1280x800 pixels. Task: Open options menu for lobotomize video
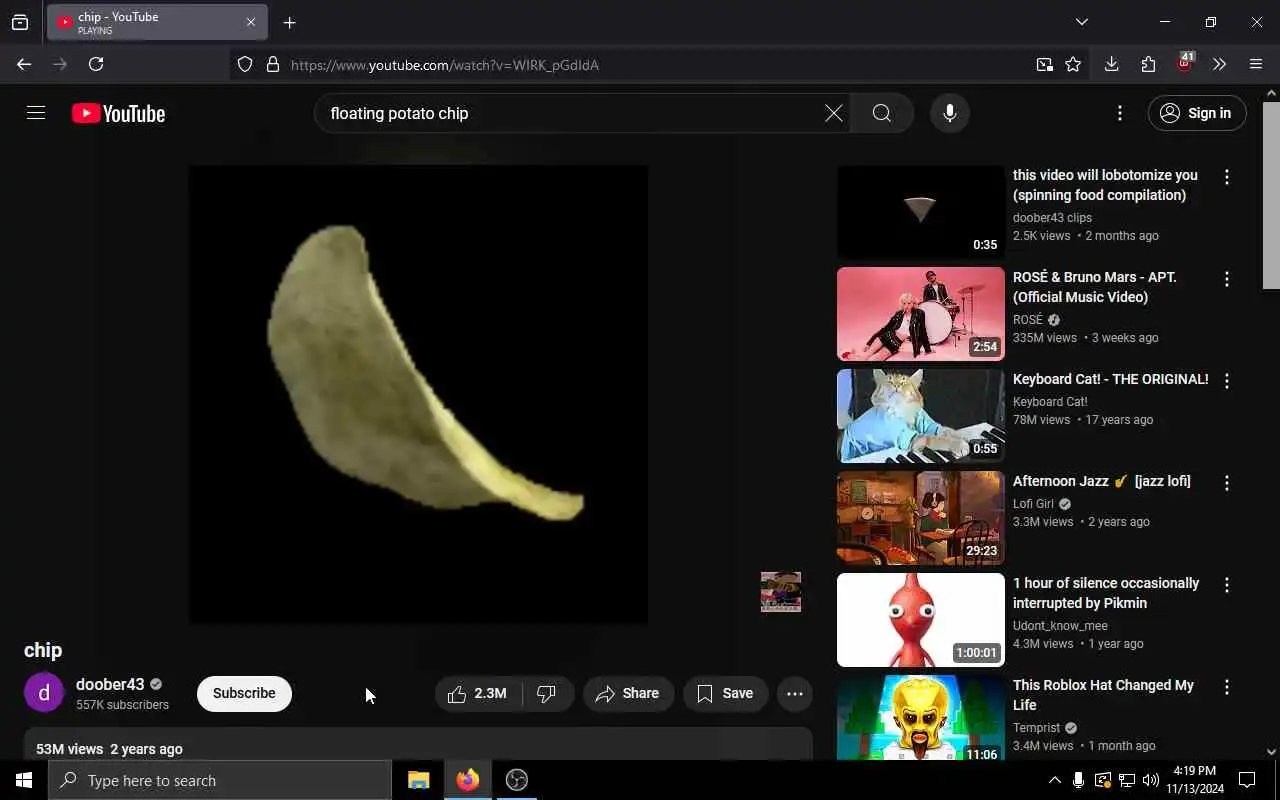(1227, 177)
